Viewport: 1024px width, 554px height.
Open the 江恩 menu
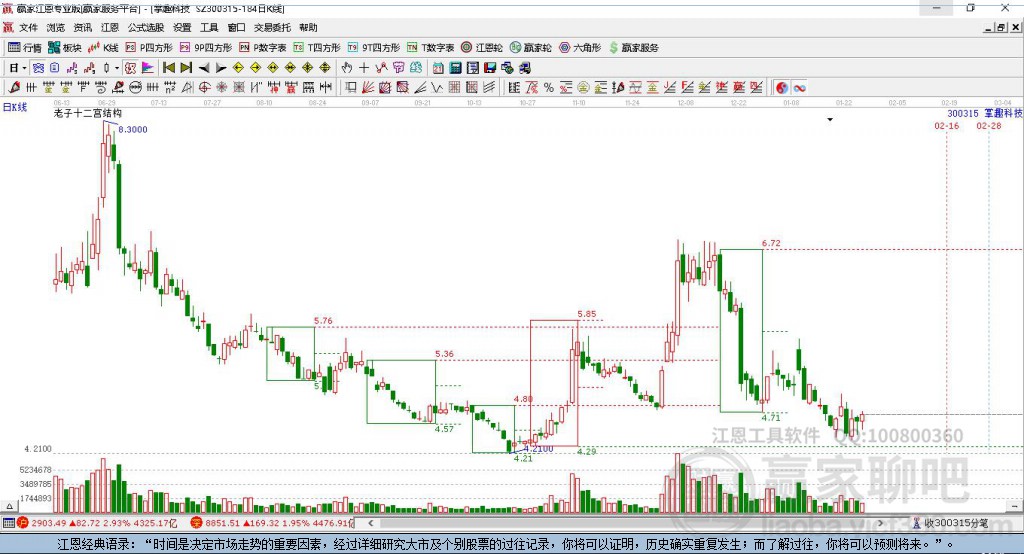tap(110, 27)
